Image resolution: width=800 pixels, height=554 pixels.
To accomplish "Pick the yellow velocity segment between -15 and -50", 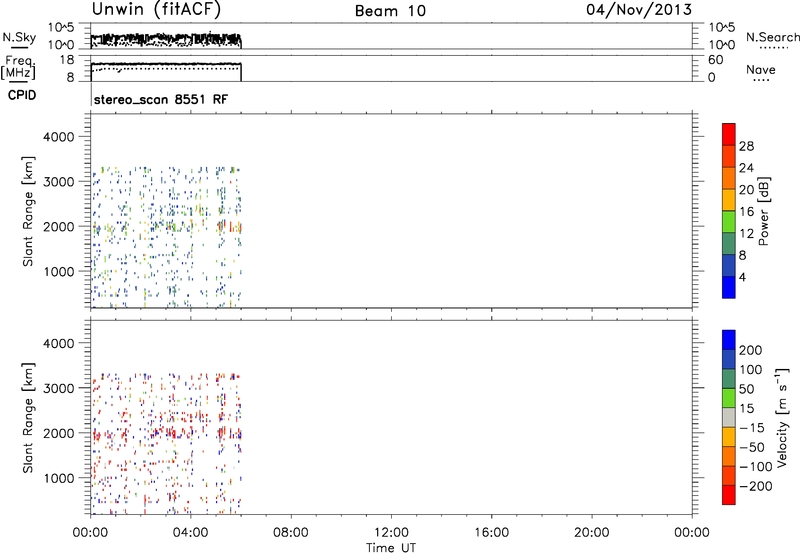I will [729, 437].
